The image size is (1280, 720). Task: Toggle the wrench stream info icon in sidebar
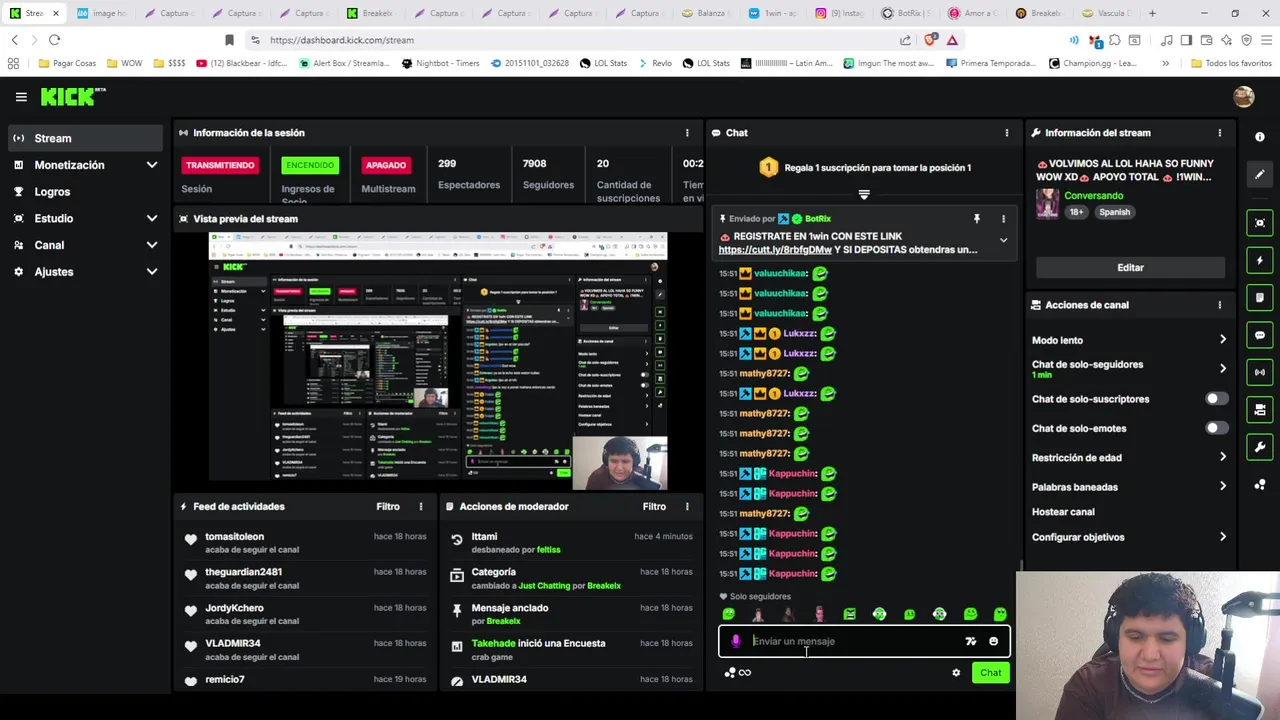pos(1260,447)
